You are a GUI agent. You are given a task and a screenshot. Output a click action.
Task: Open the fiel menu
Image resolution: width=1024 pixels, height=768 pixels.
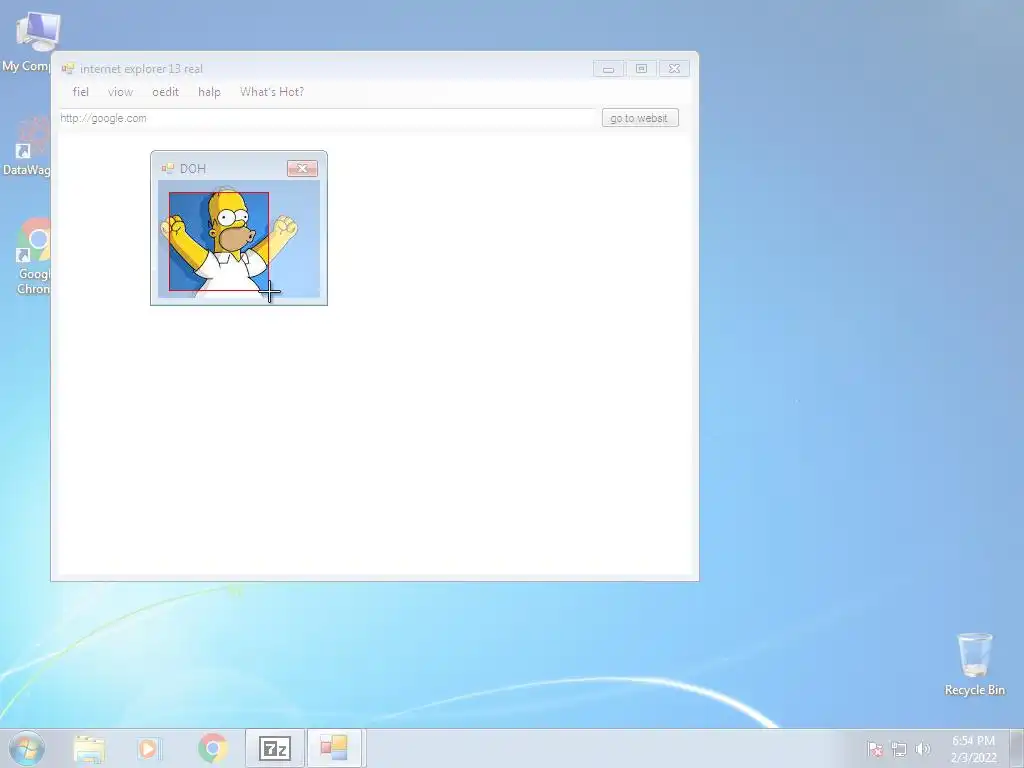pos(80,92)
